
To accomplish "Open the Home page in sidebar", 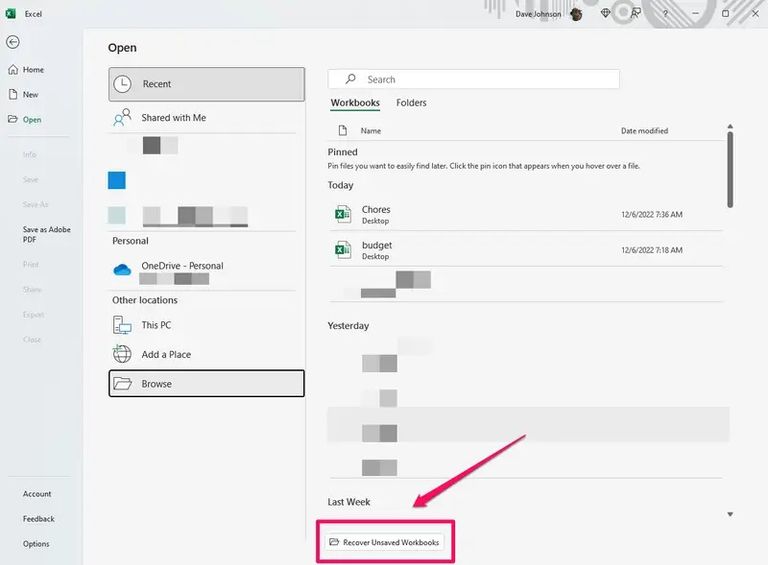I will click(33, 70).
